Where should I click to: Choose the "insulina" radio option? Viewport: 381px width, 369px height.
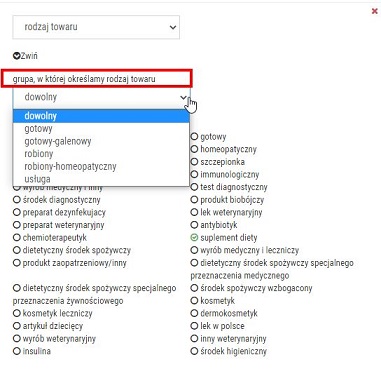pos(17,351)
